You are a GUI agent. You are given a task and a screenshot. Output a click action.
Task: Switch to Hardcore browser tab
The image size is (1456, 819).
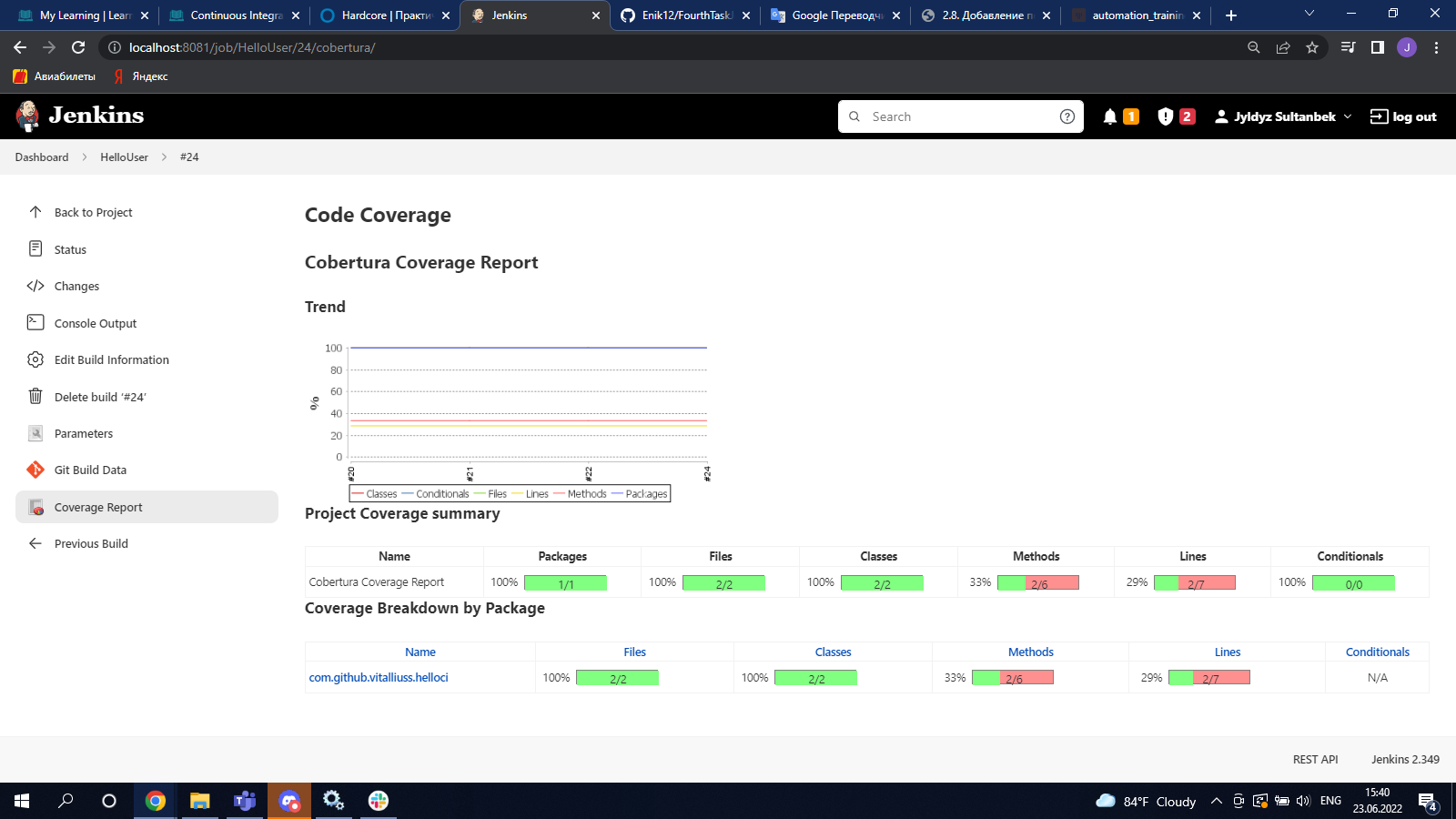point(386,15)
